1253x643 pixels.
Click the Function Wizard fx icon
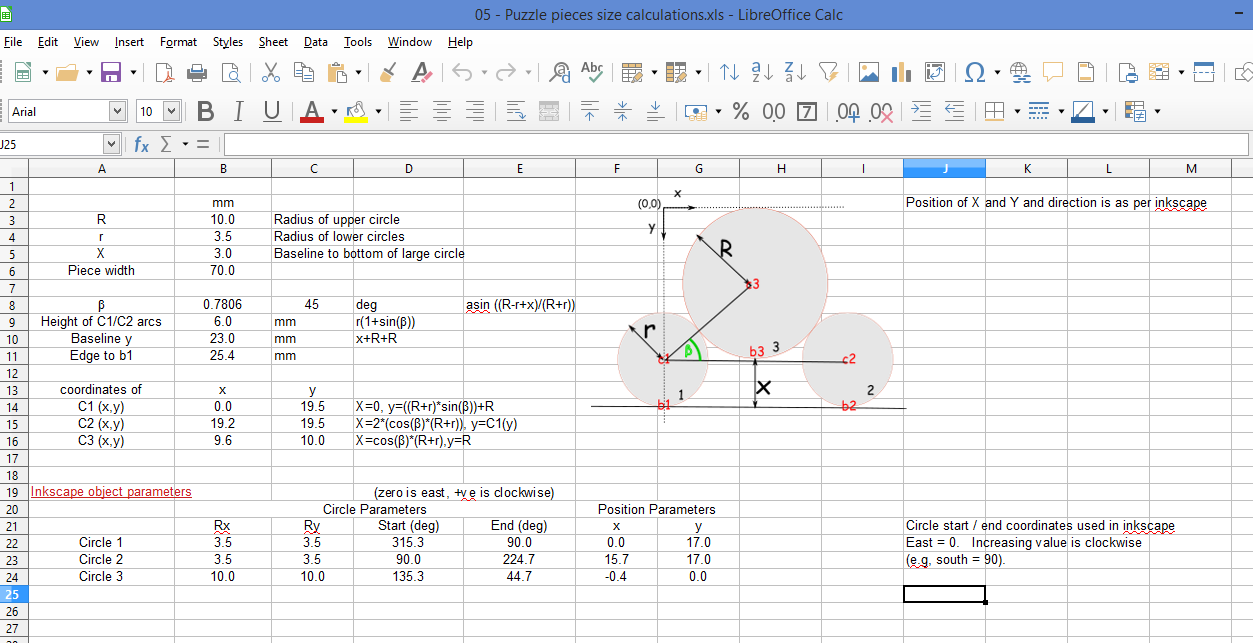[x=142, y=145]
